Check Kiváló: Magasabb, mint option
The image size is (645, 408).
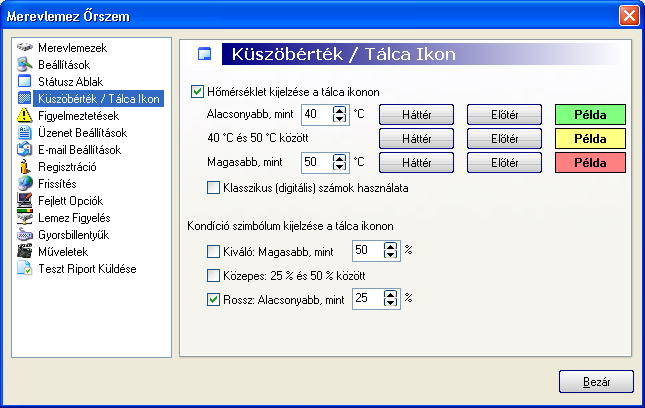coord(213,251)
